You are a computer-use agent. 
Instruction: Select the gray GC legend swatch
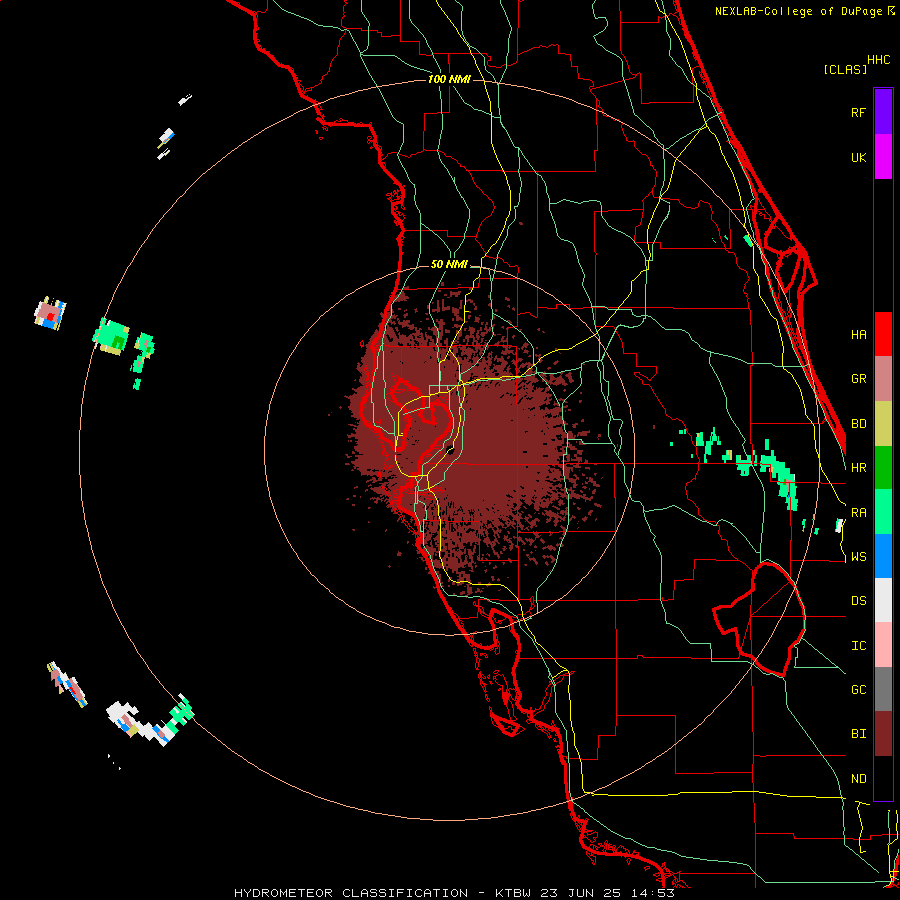[x=883, y=689]
